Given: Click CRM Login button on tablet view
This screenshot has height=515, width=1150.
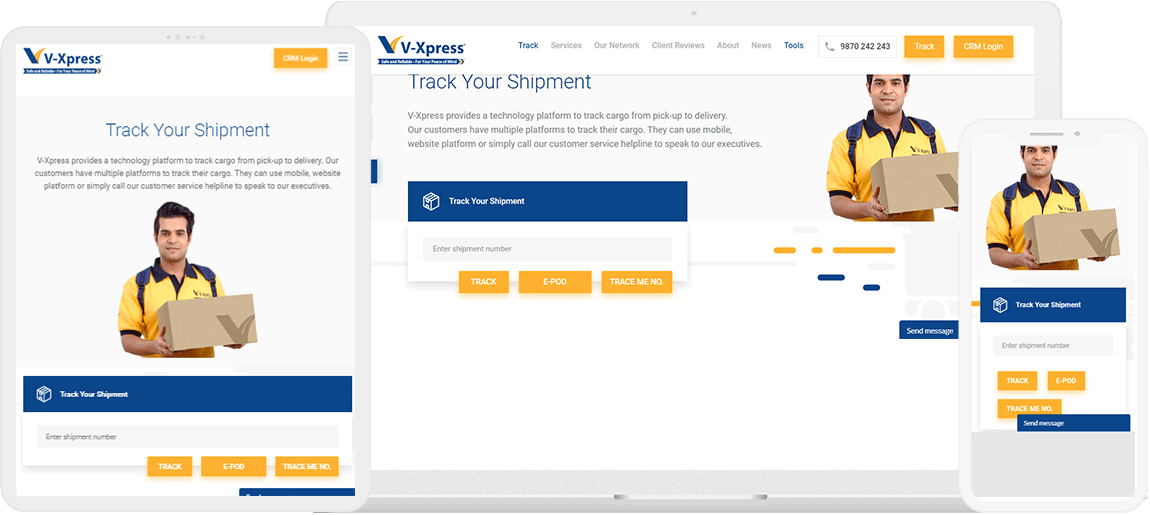Looking at the screenshot, I should point(301,58).
